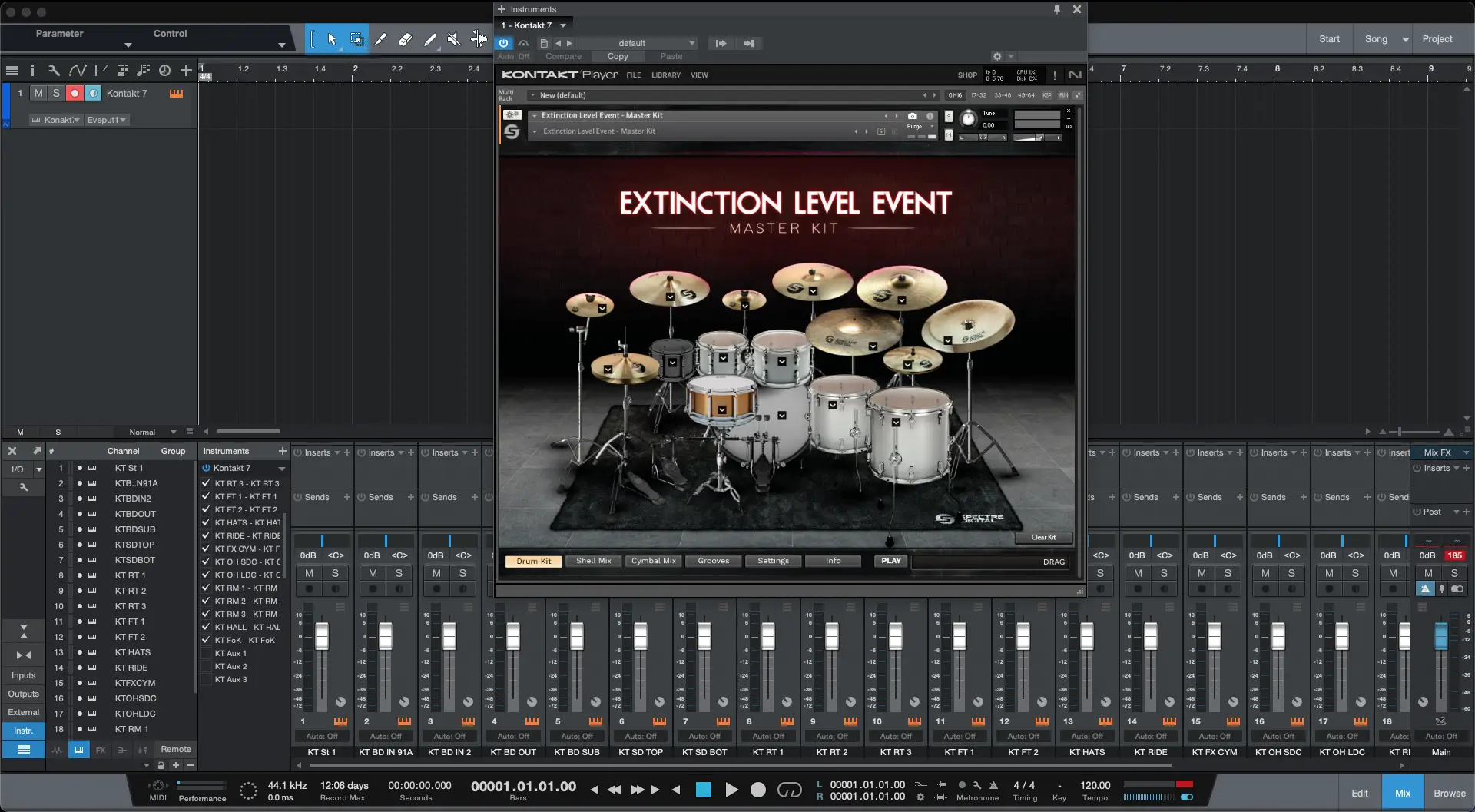Enable the KT Aux 1 output checkbox
The width and height of the screenshot is (1475, 812).
206,653
